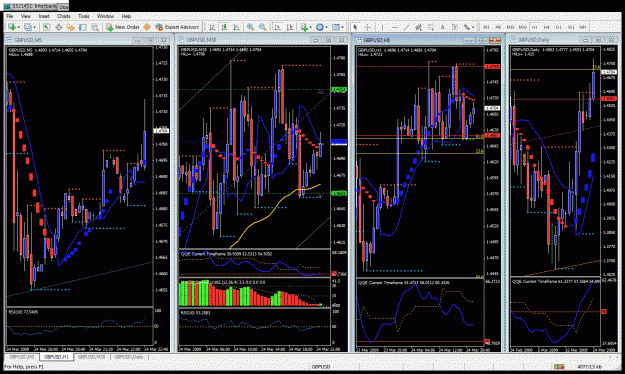Switch to the MN timeframe
Image resolution: width=625 pixels, height=374 pixels.
583,27
